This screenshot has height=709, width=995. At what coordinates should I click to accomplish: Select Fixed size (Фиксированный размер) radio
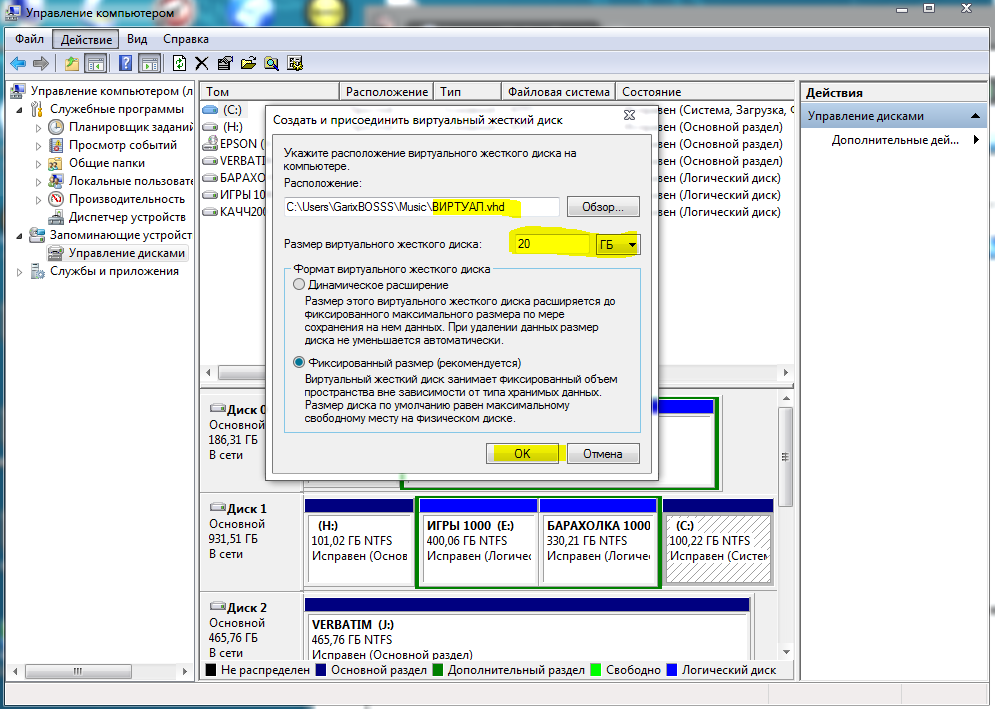[299, 363]
